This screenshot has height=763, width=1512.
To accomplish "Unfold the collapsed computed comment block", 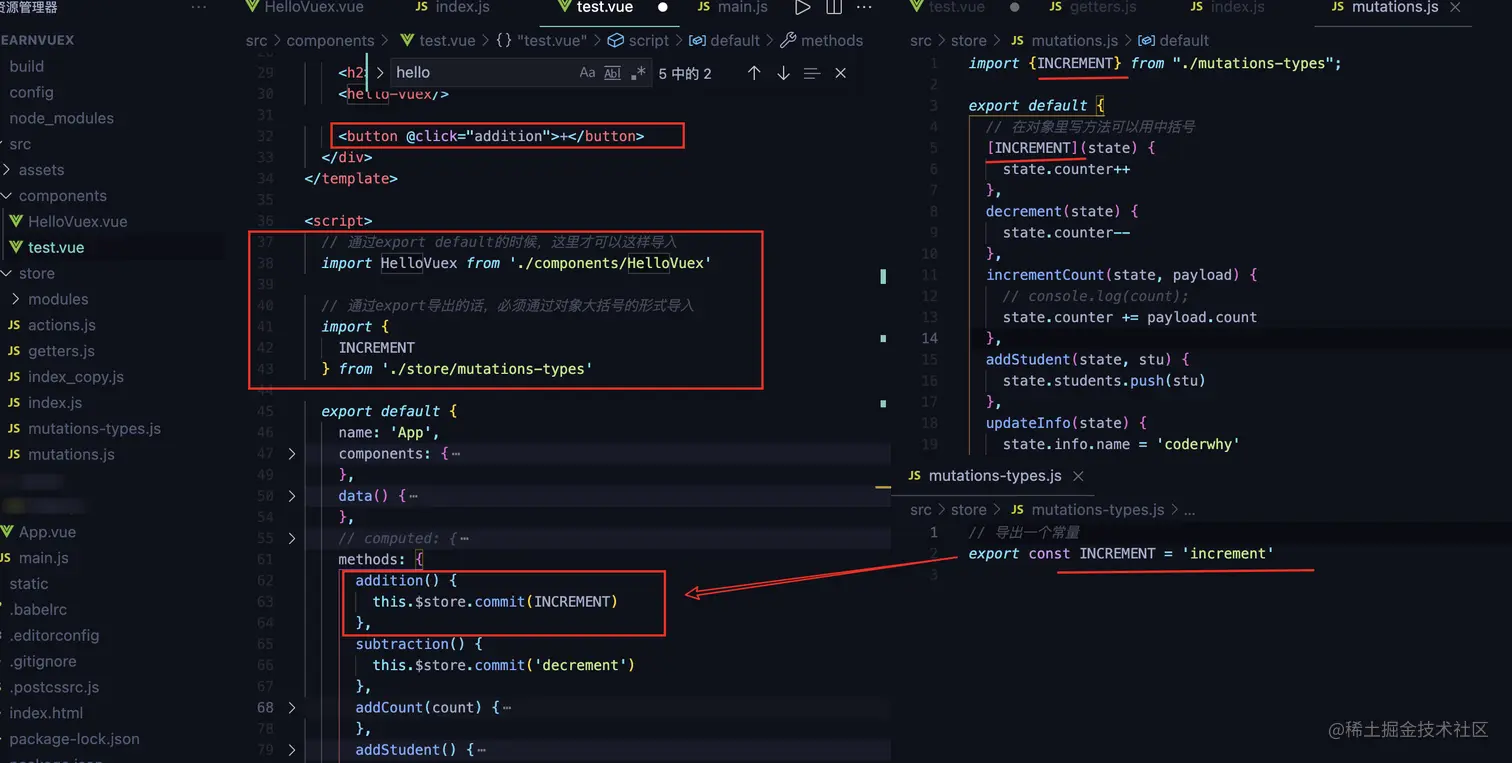I will (x=292, y=538).
